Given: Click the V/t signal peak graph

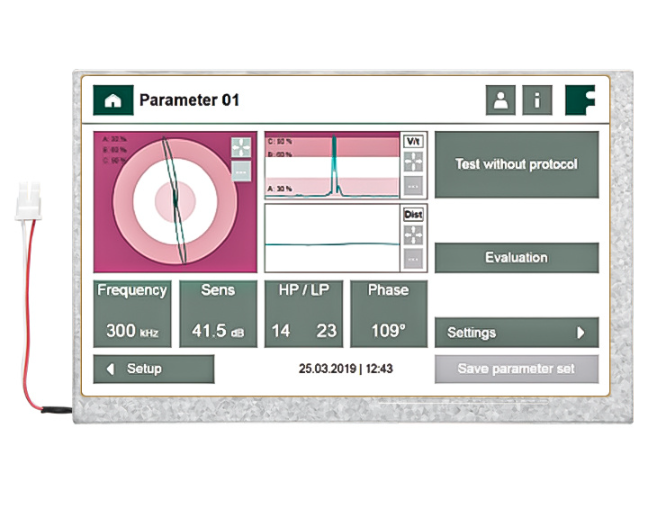Looking at the screenshot, I should pyautogui.click(x=332, y=165).
